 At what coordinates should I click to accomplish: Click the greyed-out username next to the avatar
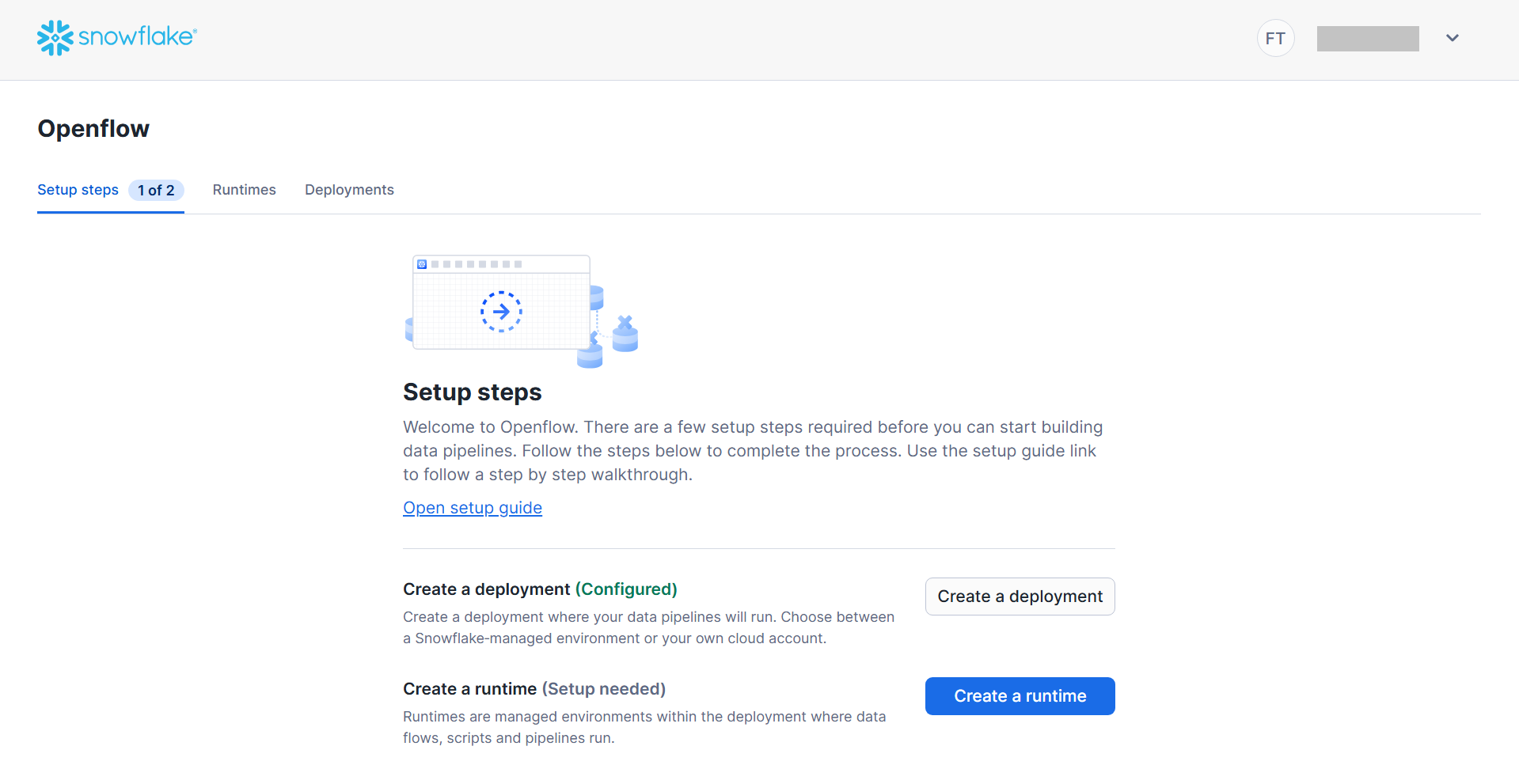(x=1367, y=38)
